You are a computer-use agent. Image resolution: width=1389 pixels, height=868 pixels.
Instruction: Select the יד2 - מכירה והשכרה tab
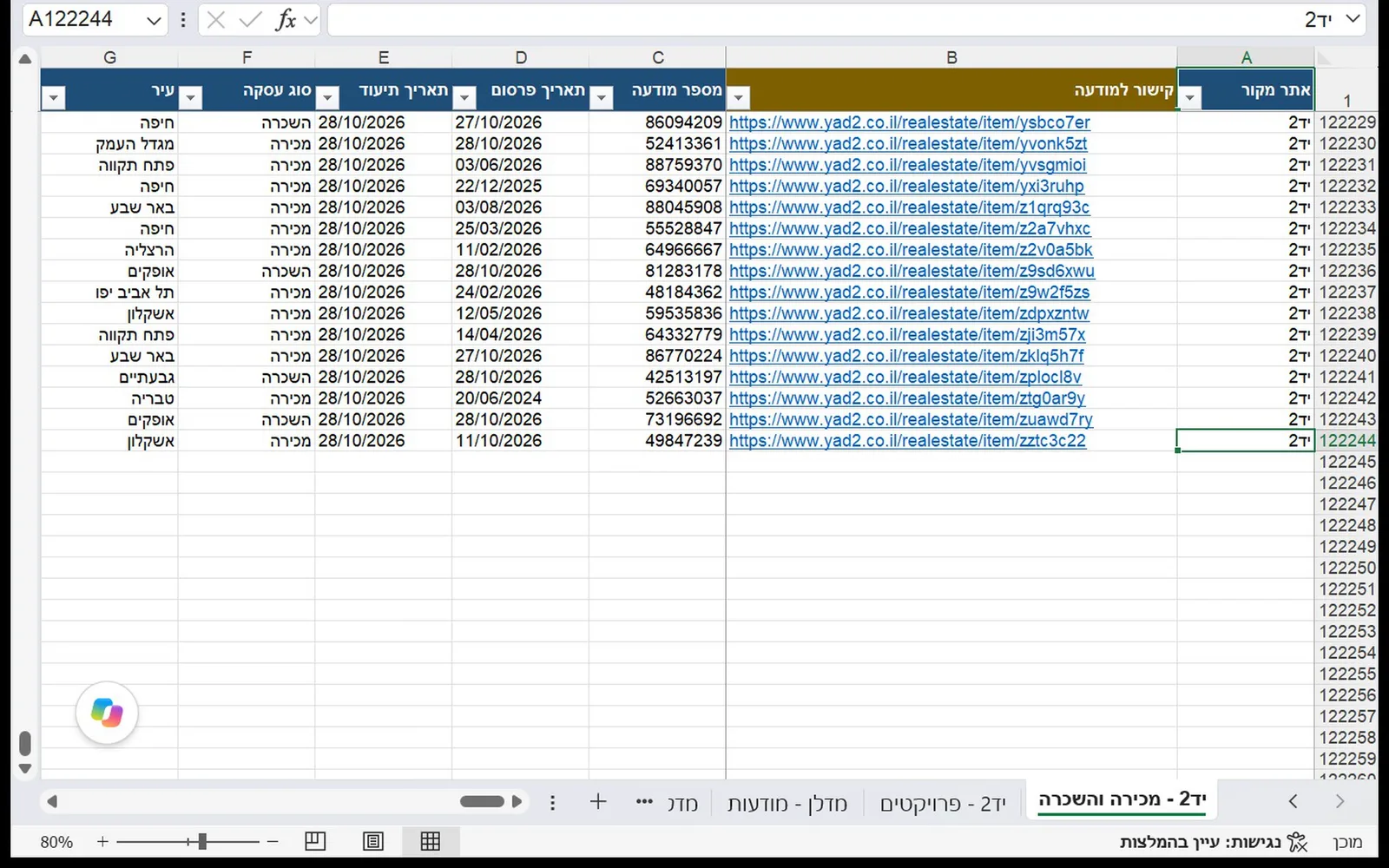(x=1122, y=799)
